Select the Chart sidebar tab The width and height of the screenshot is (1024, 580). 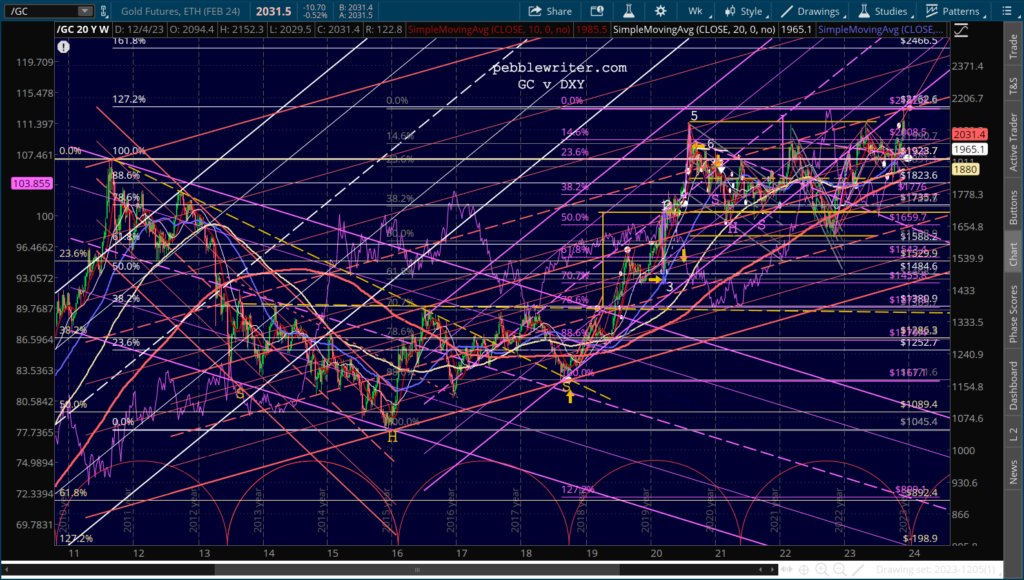(x=1014, y=254)
